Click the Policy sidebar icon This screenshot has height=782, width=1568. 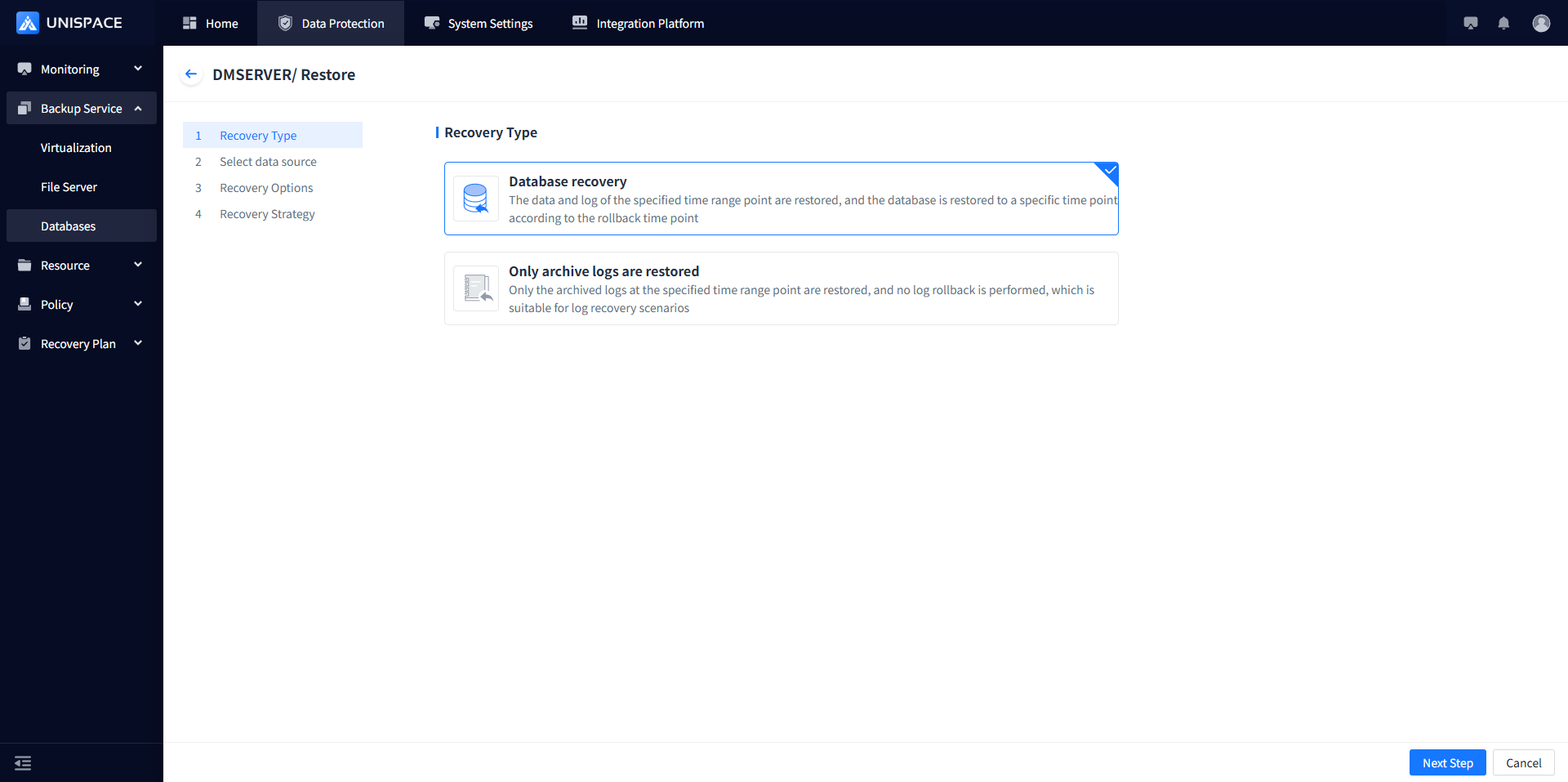pyautogui.click(x=24, y=304)
